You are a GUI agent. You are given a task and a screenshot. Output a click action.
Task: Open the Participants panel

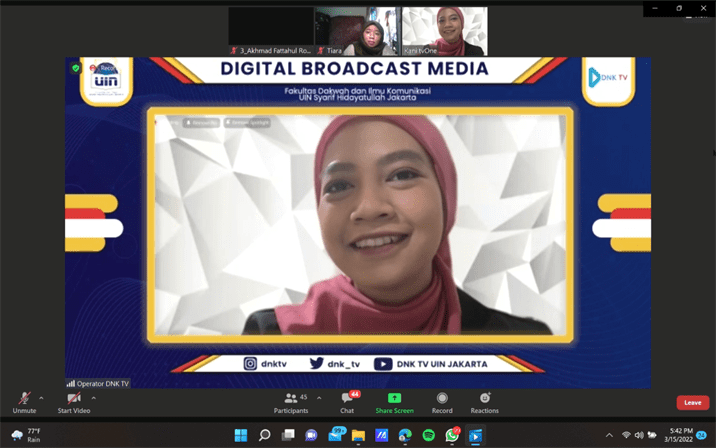coord(291,400)
